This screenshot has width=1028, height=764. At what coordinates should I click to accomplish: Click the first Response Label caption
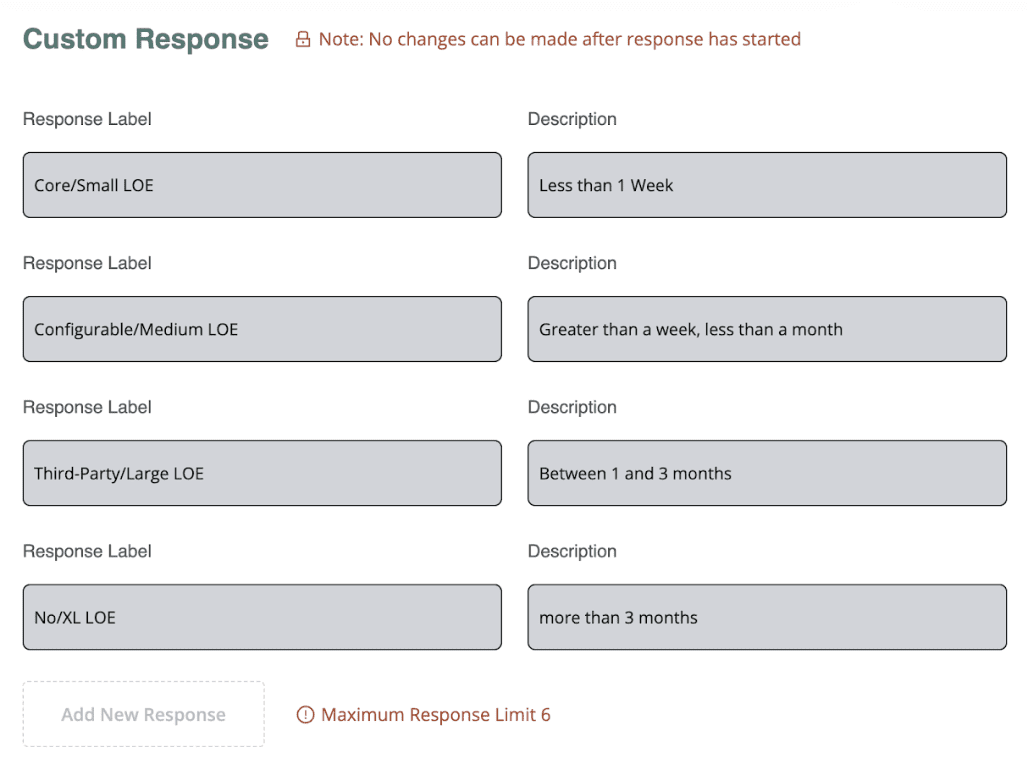tap(87, 119)
